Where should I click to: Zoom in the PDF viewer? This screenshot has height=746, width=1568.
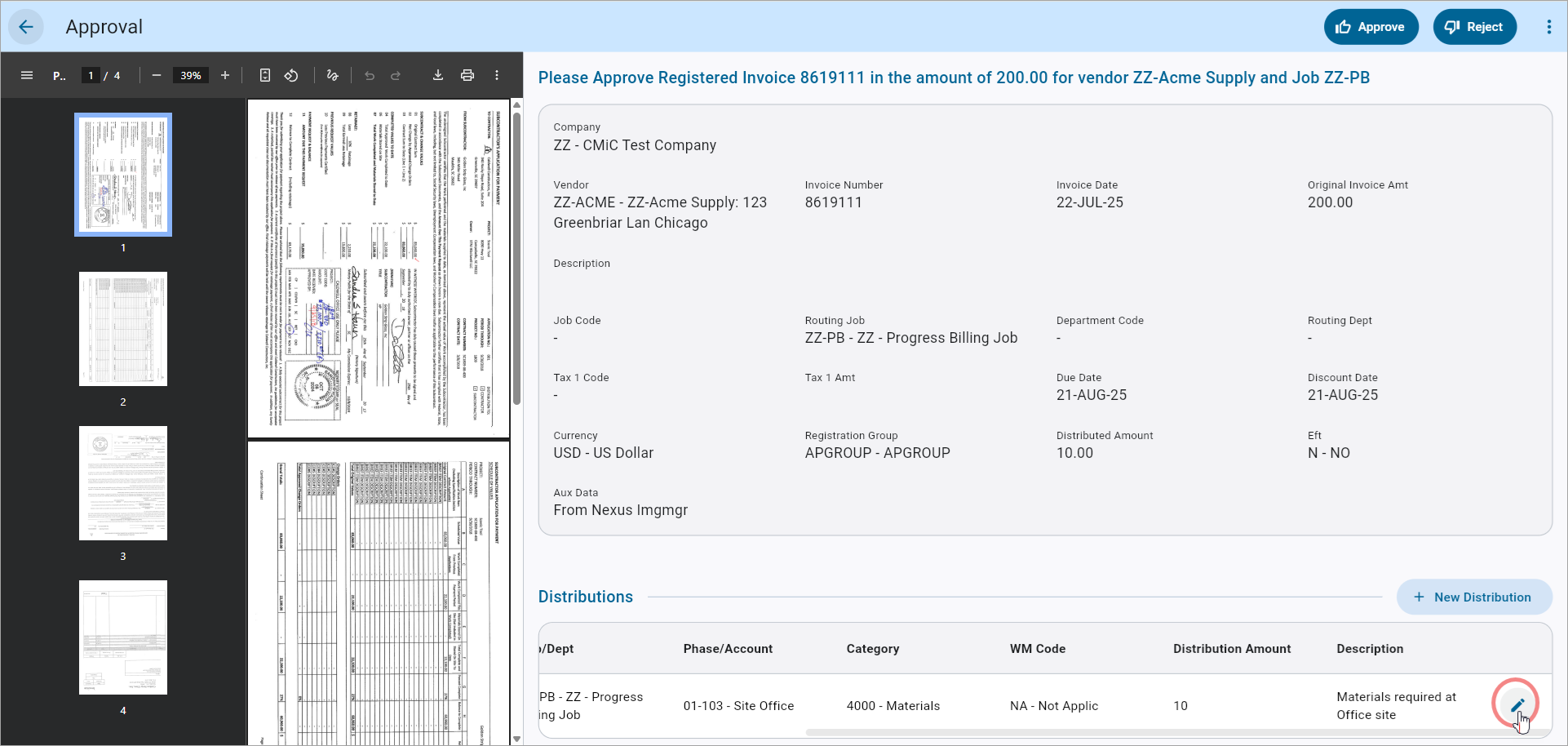pyautogui.click(x=225, y=75)
